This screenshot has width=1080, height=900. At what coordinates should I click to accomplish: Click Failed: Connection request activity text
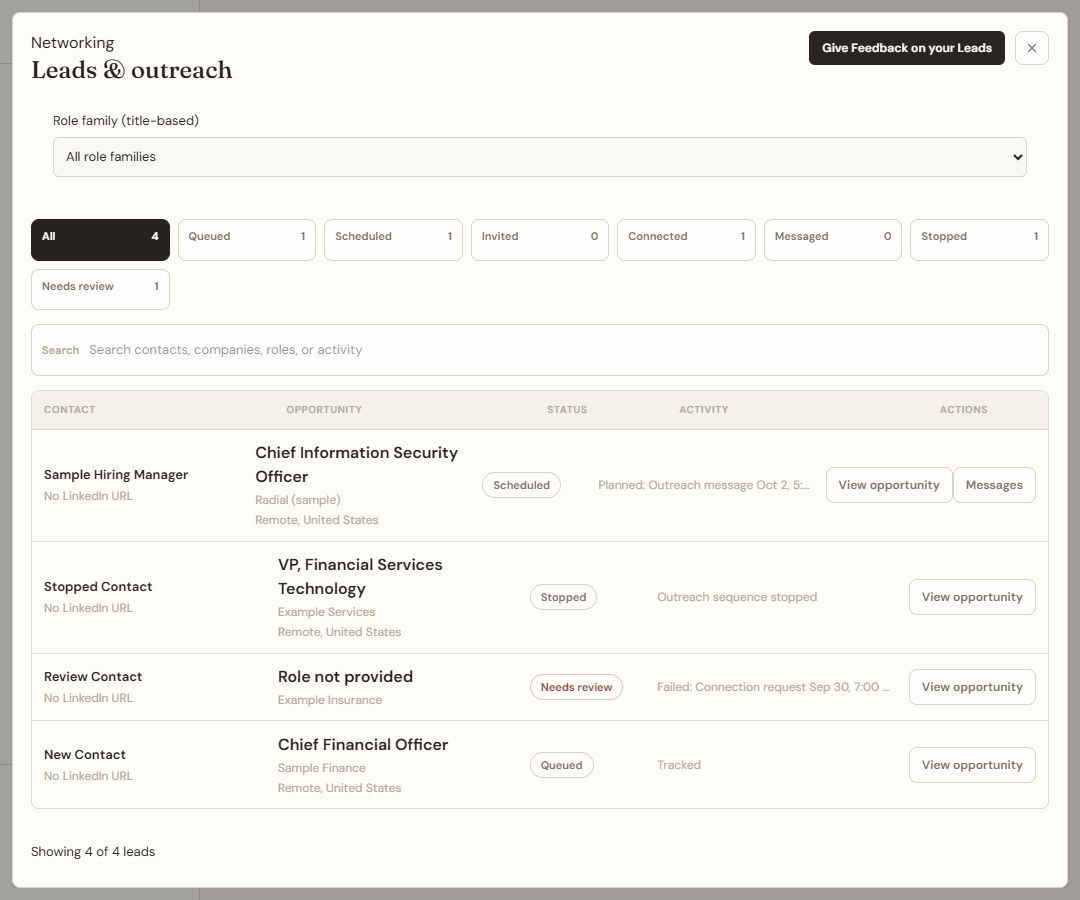(773, 687)
